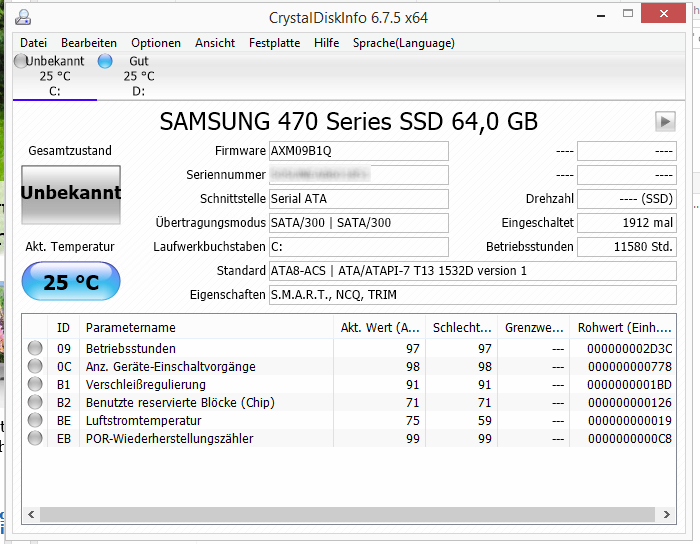The height and width of the screenshot is (544, 700).
Task: Click the Drehzahl ---- (SSD) field
Action: point(627,199)
